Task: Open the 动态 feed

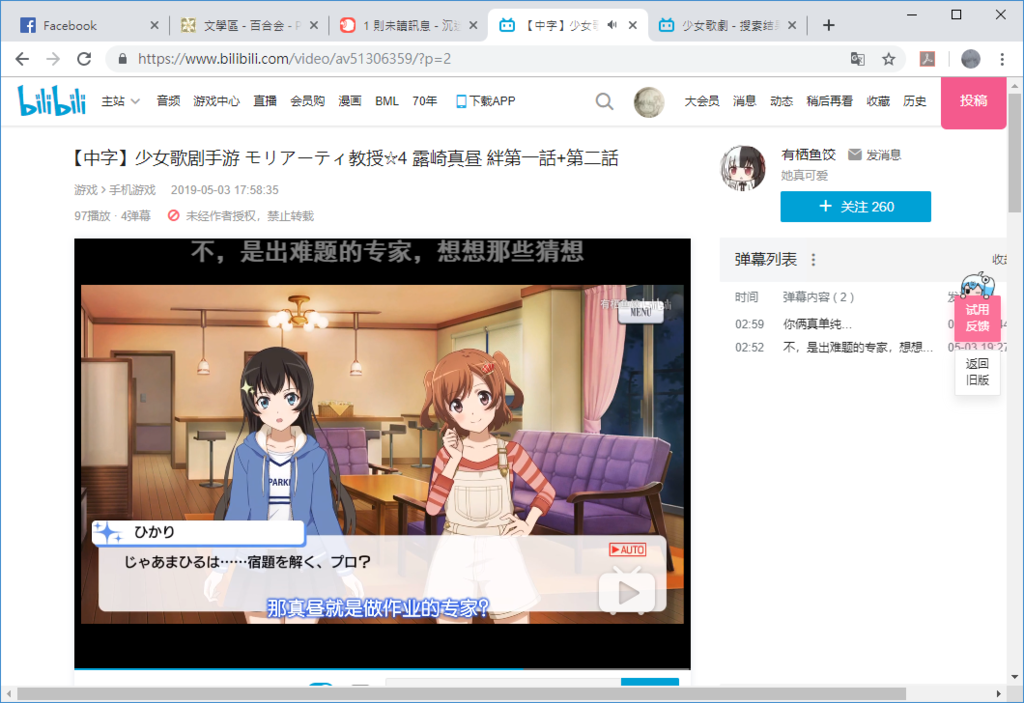Action: point(781,101)
